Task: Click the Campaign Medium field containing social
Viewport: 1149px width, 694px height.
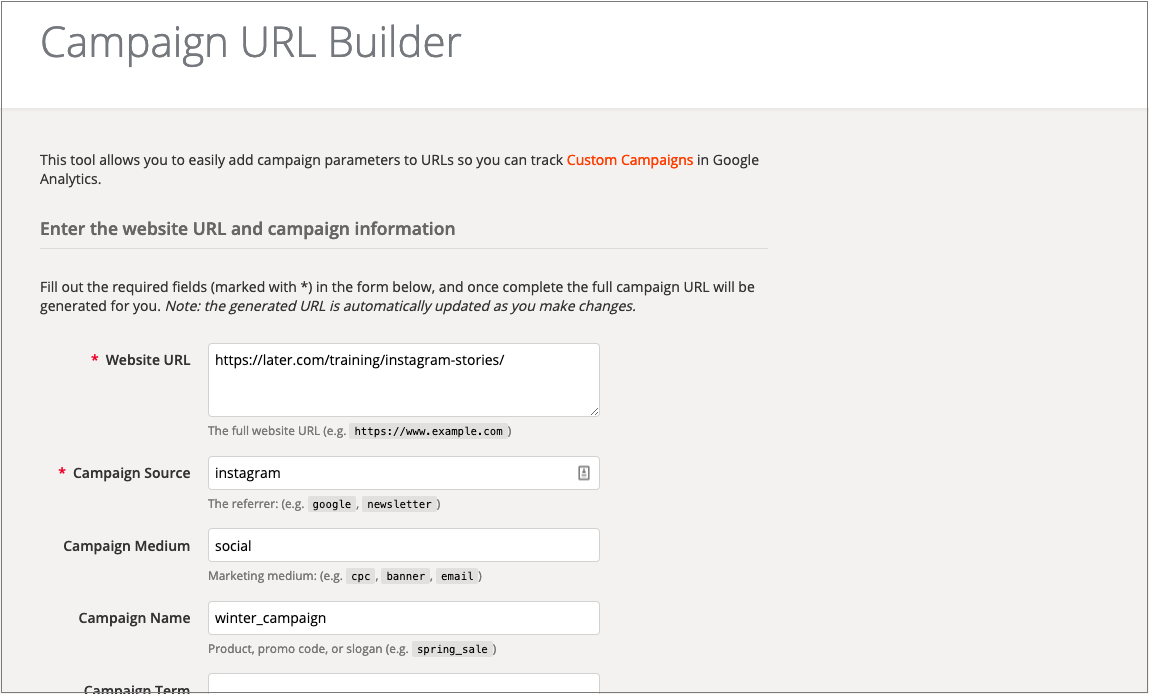Action: [x=404, y=545]
